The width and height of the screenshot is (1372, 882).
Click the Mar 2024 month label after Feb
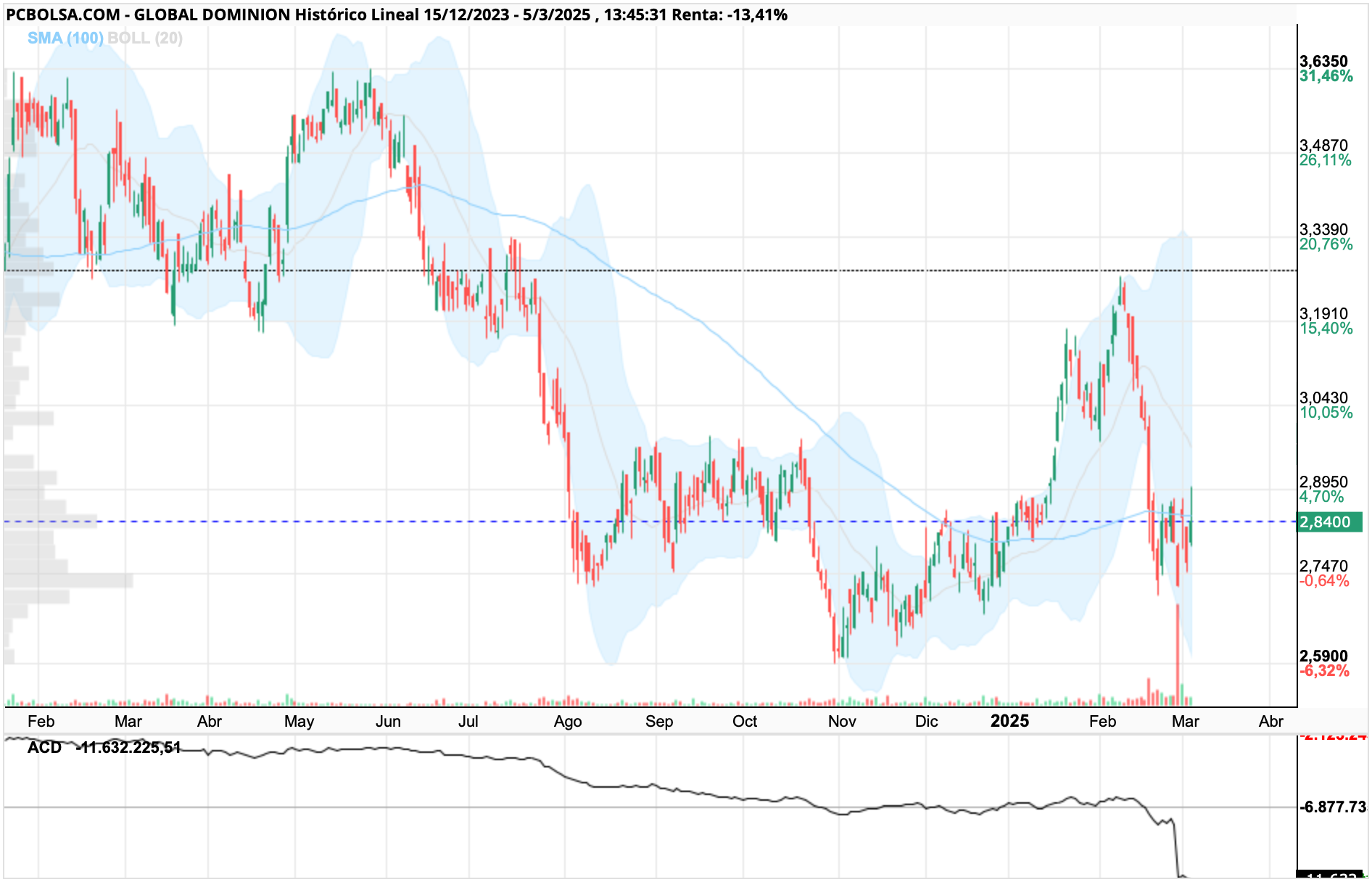pyautogui.click(x=128, y=721)
